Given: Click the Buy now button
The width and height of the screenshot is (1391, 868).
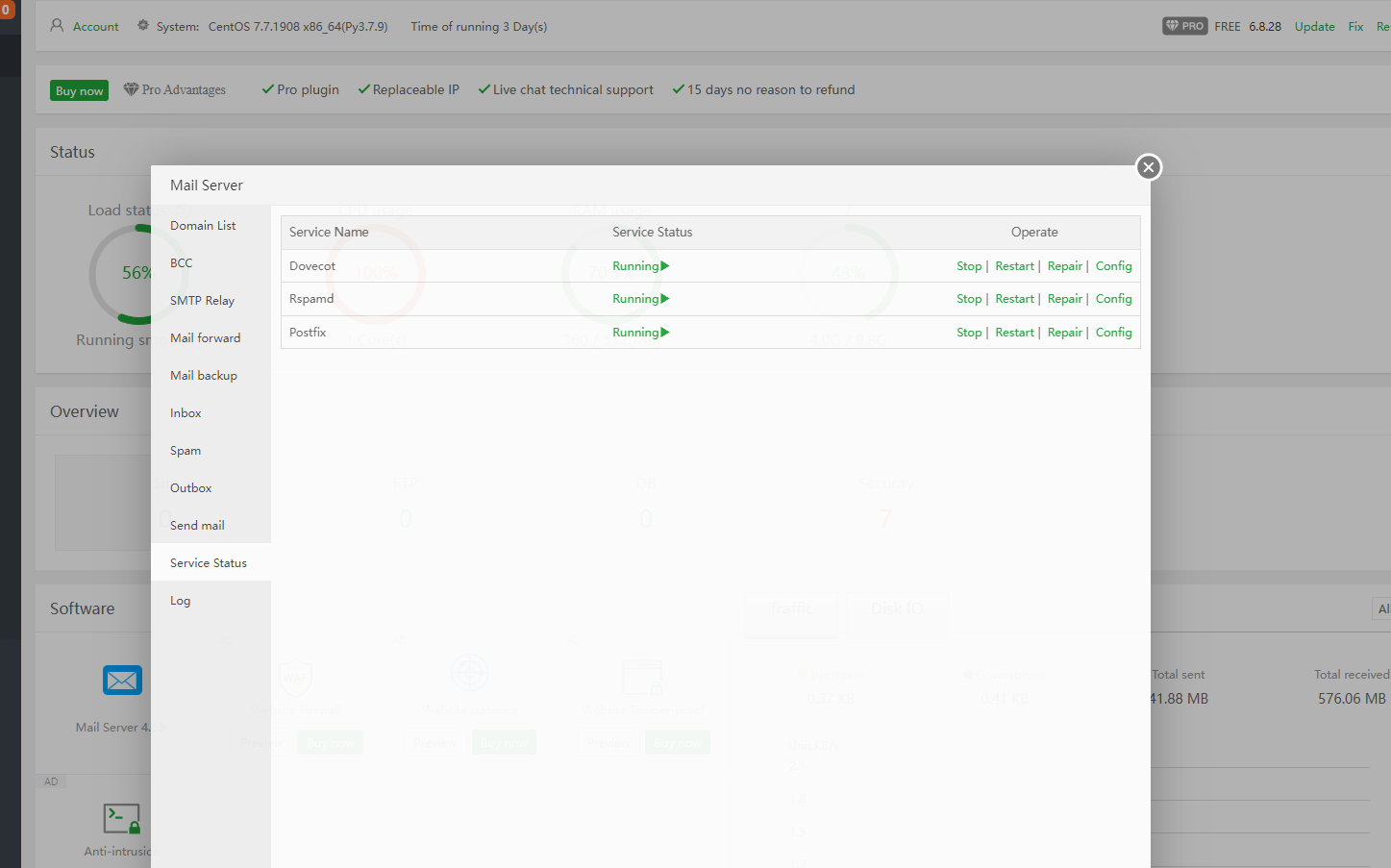Looking at the screenshot, I should [x=79, y=90].
